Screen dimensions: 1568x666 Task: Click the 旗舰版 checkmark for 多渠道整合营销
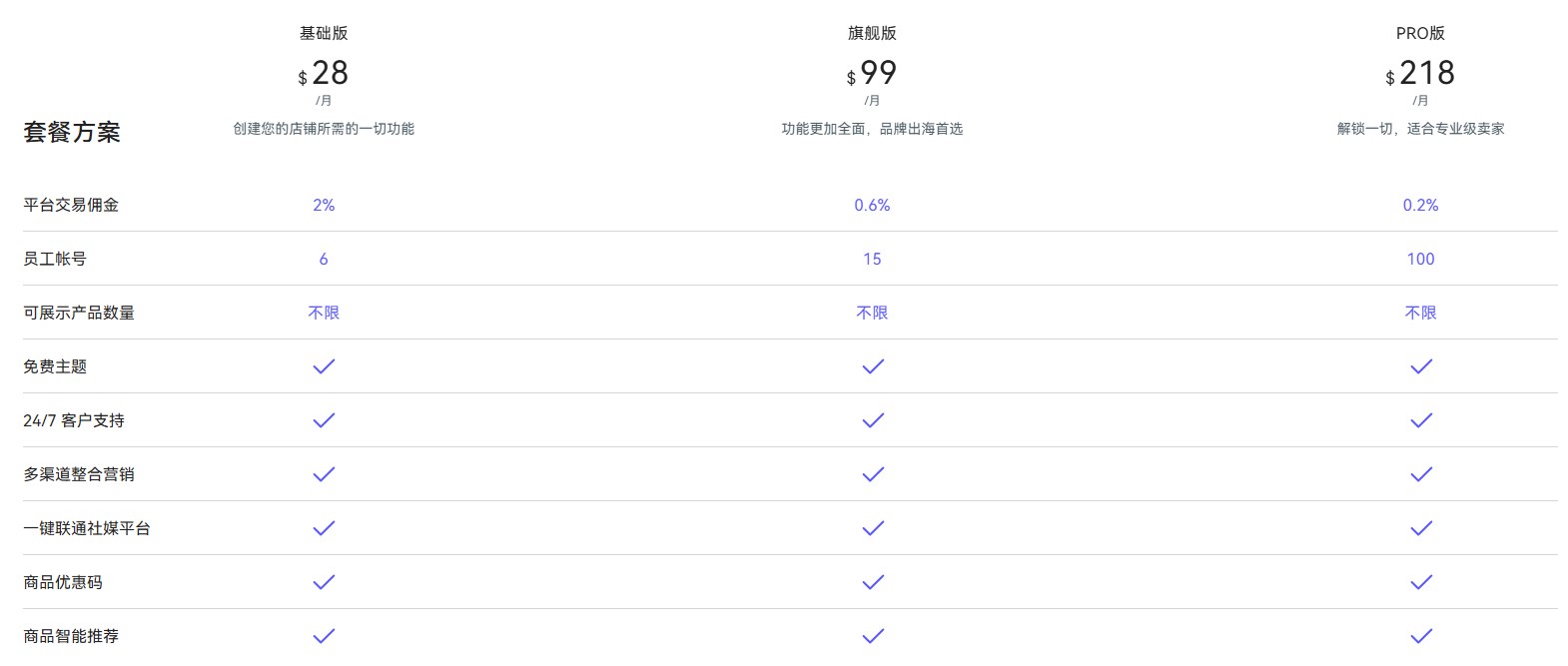click(x=873, y=474)
